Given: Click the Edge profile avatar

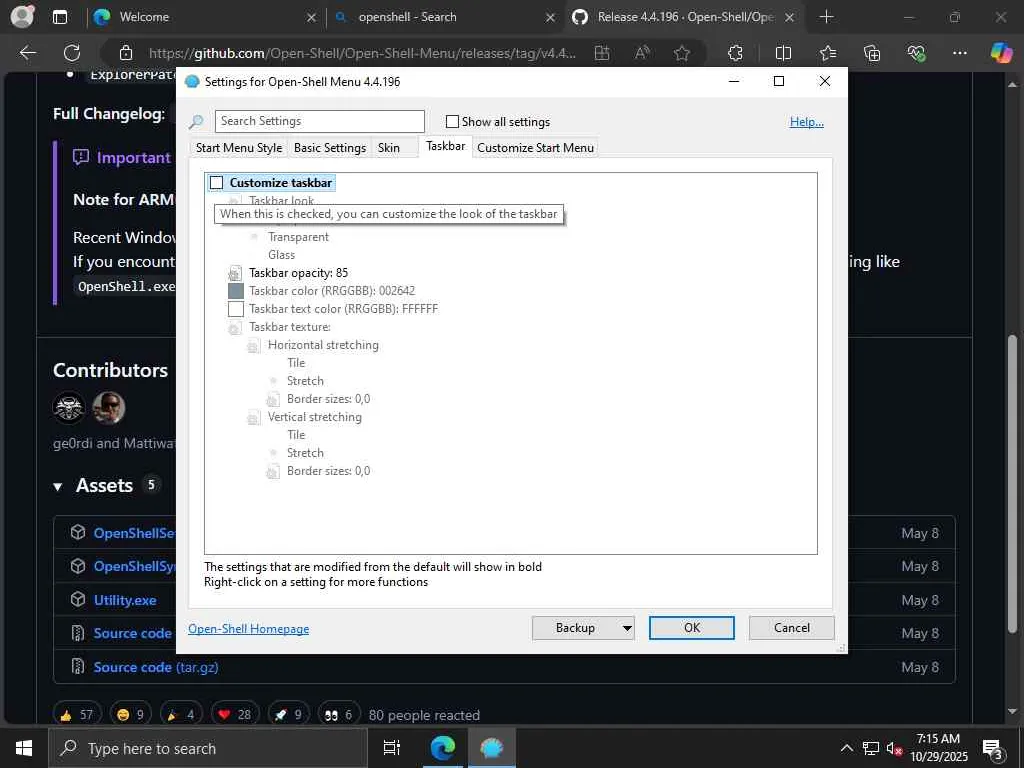Looking at the screenshot, I should (x=22, y=17).
